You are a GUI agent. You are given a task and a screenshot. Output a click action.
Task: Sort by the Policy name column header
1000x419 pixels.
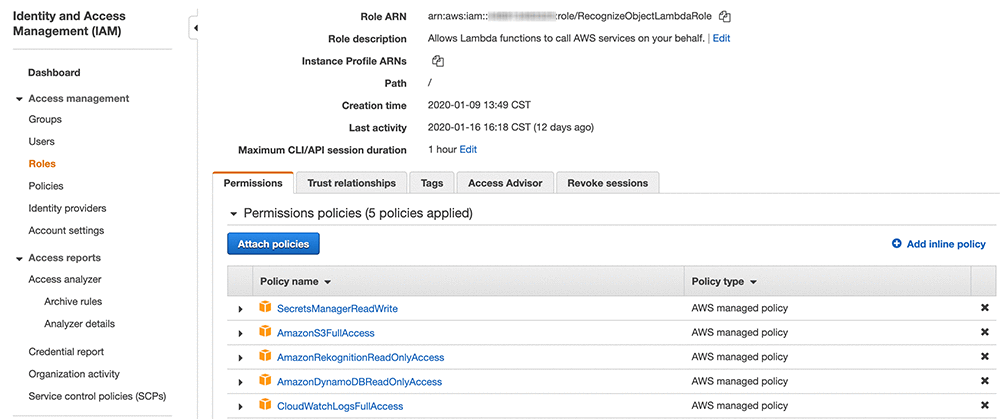coord(295,281)
